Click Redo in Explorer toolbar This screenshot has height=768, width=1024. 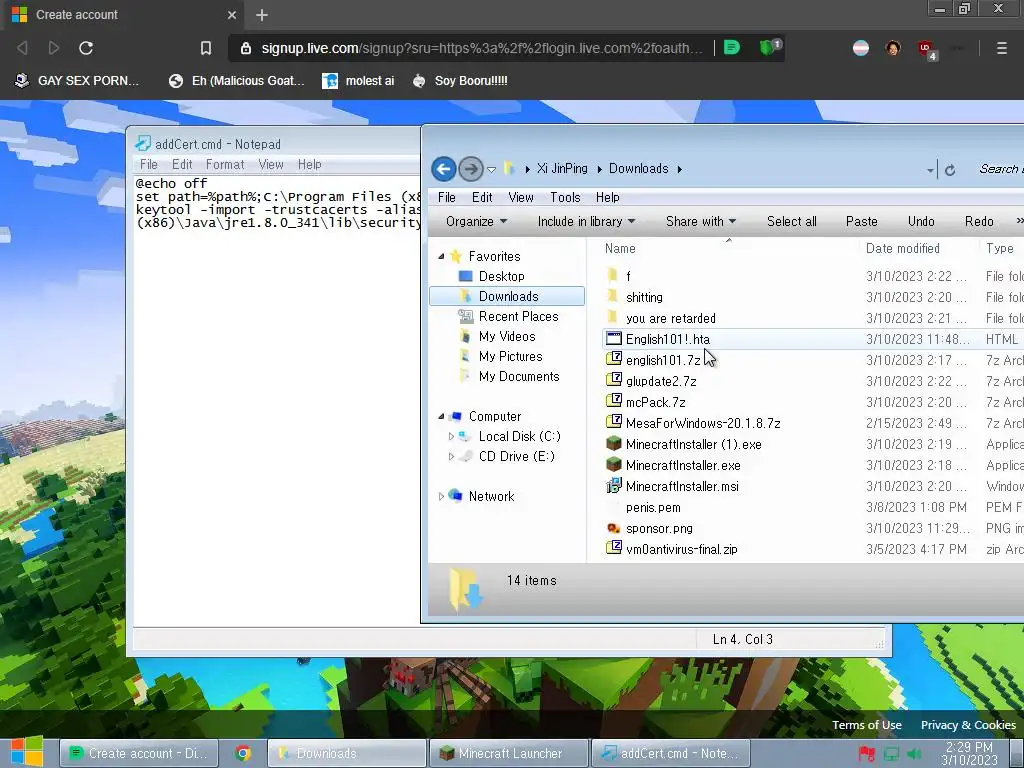pyautogui.click(x=979, y=221)
